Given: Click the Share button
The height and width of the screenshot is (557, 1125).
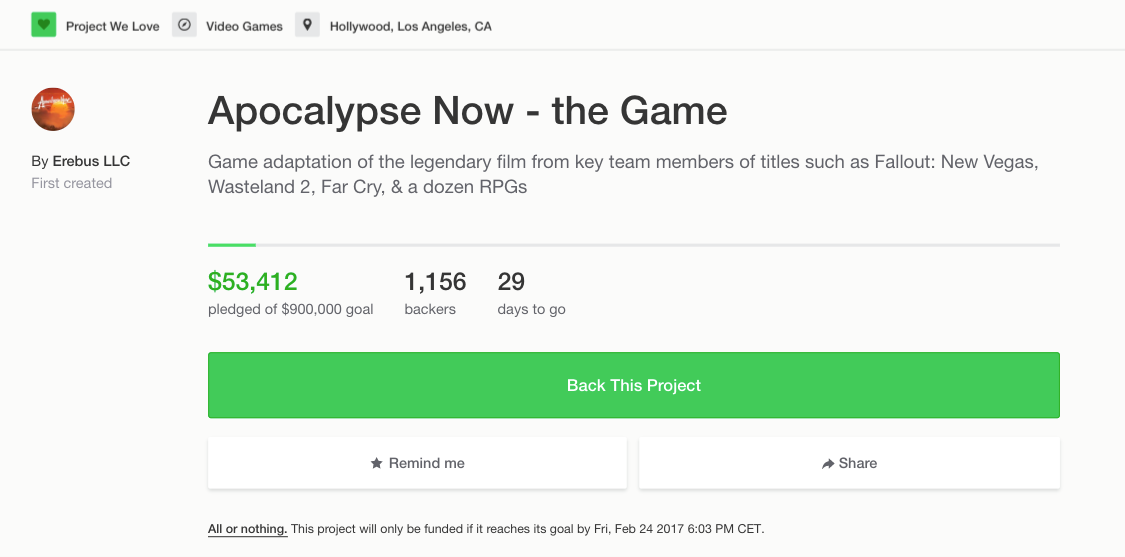Looking at the screenshot, I should coord(849,463).
